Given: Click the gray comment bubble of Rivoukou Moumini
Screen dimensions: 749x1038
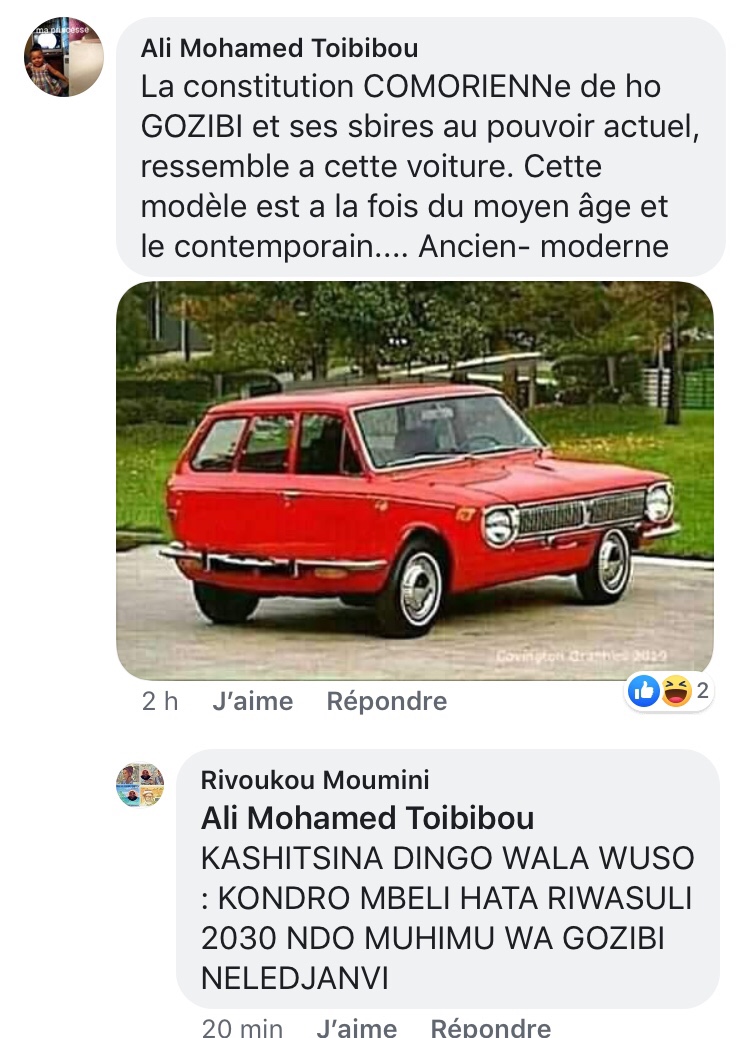Looking at the screenshot, I should click(x=448, y=879).
